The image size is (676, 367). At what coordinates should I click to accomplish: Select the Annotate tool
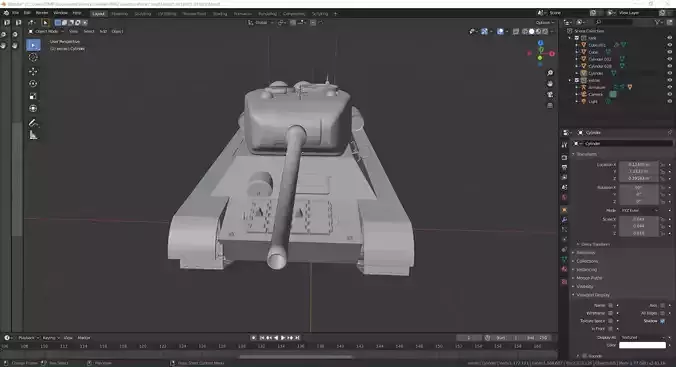coord(33,123)
